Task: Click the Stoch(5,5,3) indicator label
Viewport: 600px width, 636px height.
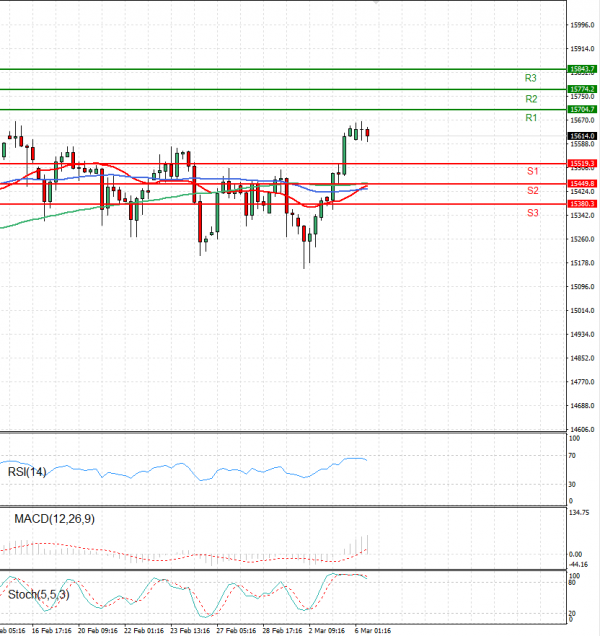Action: pyautogui.click(x=39, y=595)
